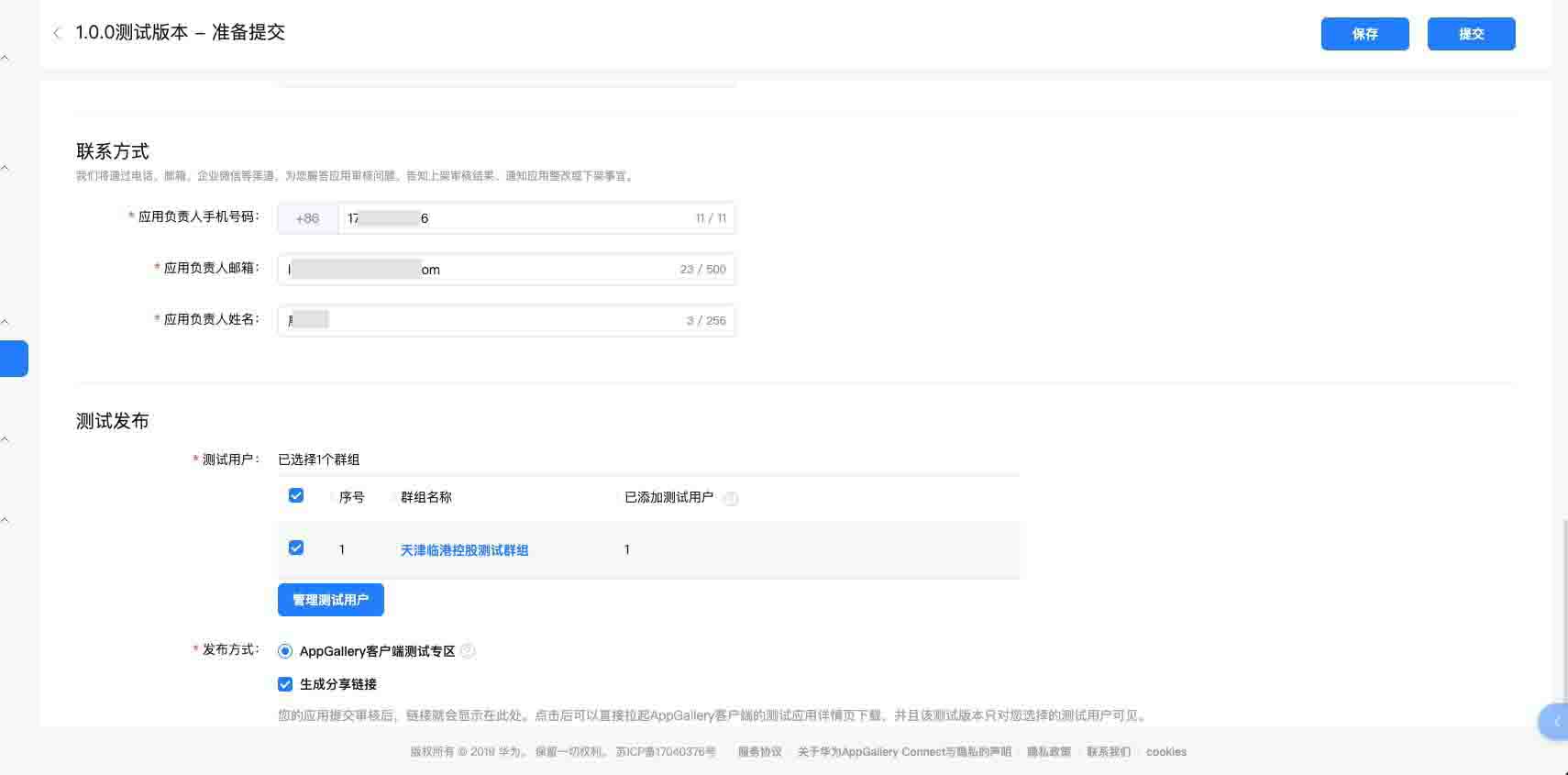Click the vertical page scrollbar thumb
Screen dimensions: 1568x775
pos(1563,614)
